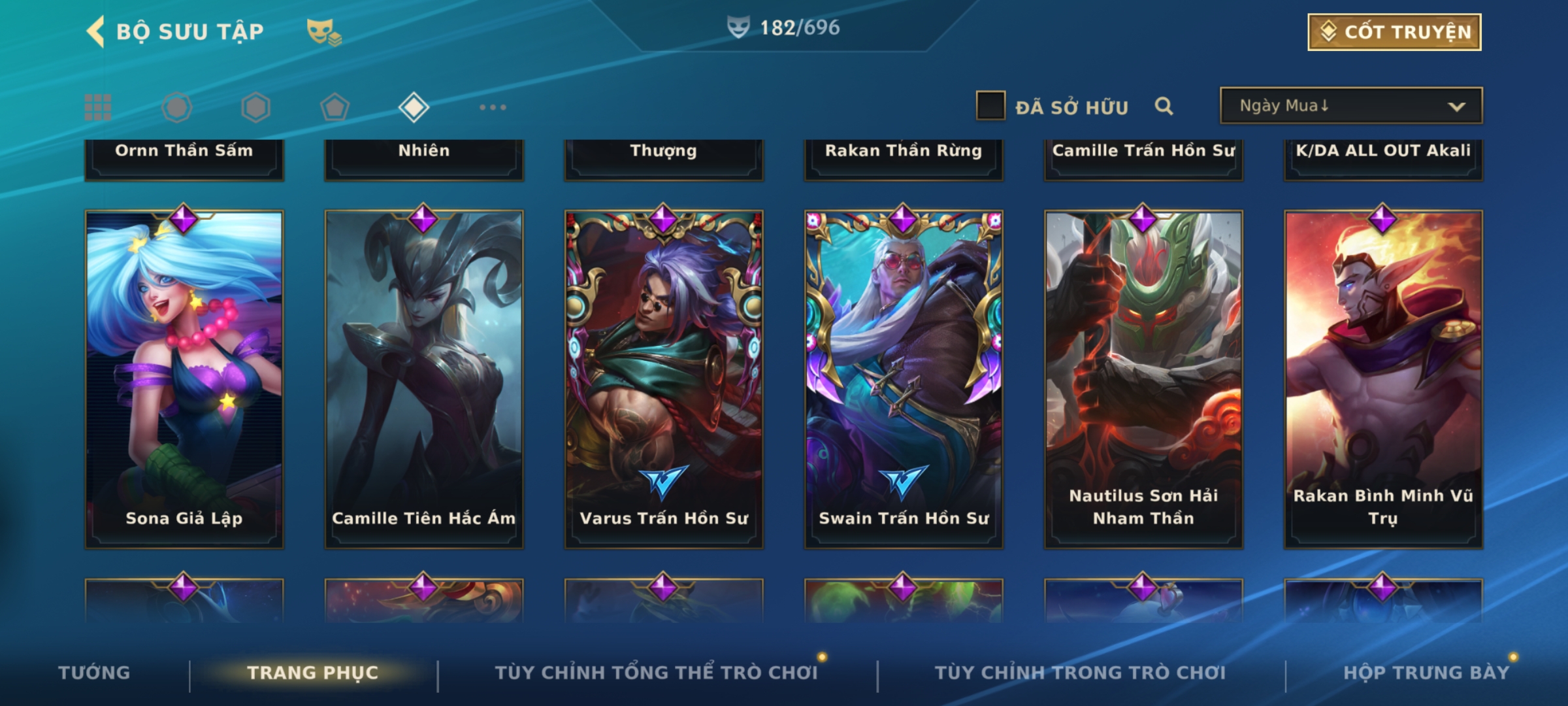Viewport: 1568px width, 706px height.
Task: Select the octagon rarity filter icon
Action: click(x=176, y=107)
